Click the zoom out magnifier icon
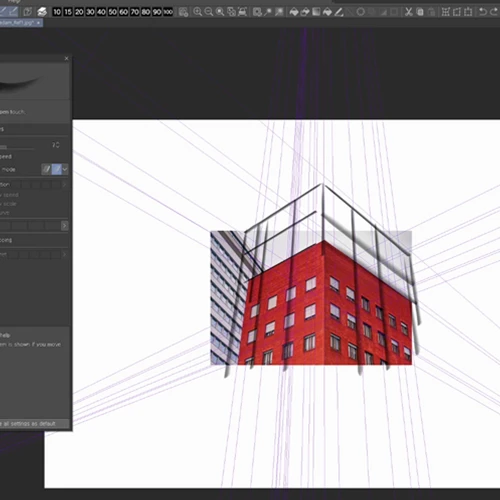The image size is (500, 500). [x=209, y=12]
